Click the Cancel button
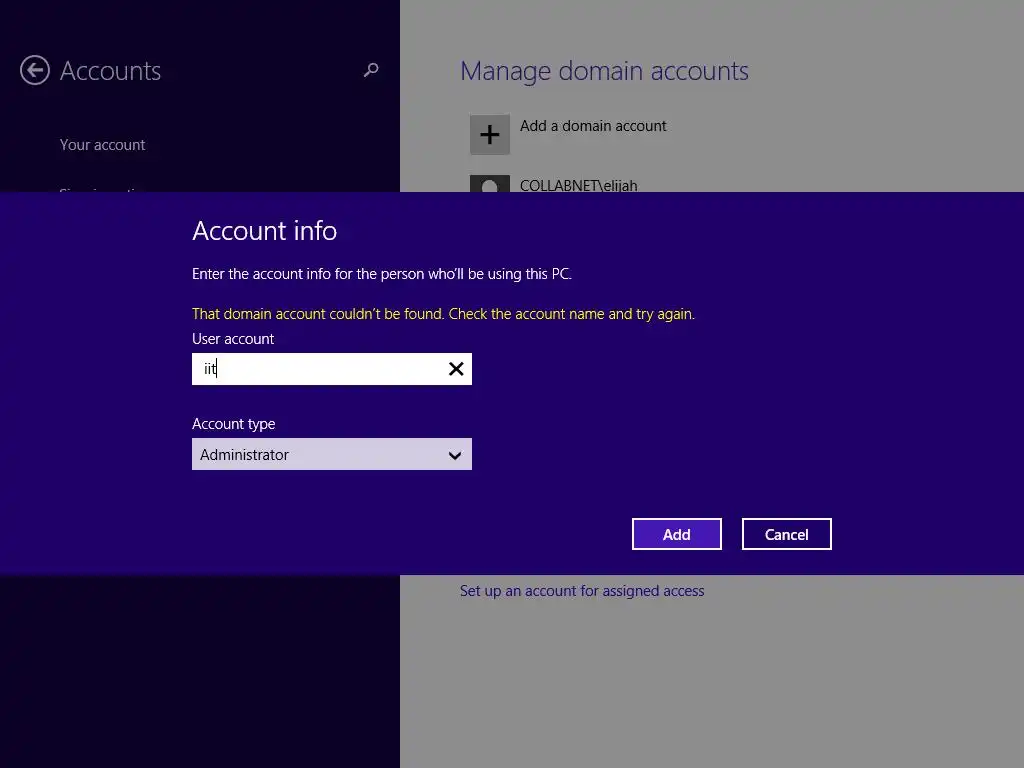Image resolution: width=1024 pixels, height=768 pixels. pos(786,534)
